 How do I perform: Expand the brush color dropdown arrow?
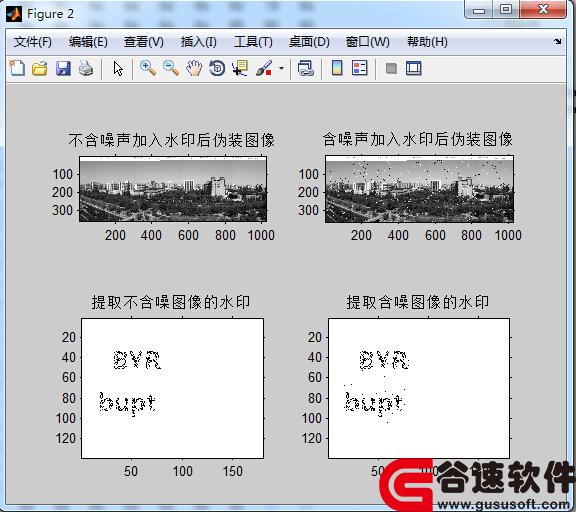281,68
